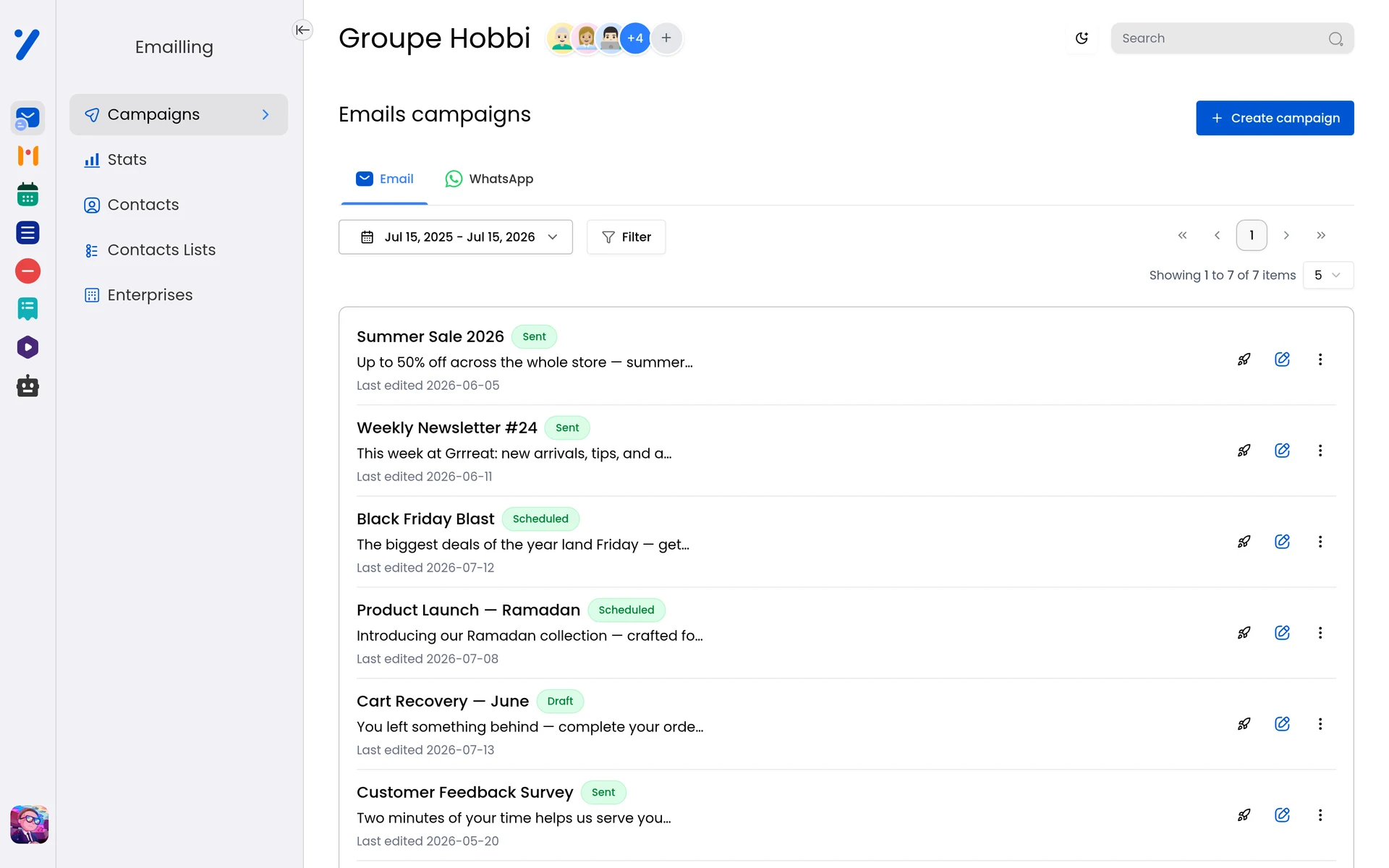Switch to the Email tab
1389x868 pixels.
point(385,179)
